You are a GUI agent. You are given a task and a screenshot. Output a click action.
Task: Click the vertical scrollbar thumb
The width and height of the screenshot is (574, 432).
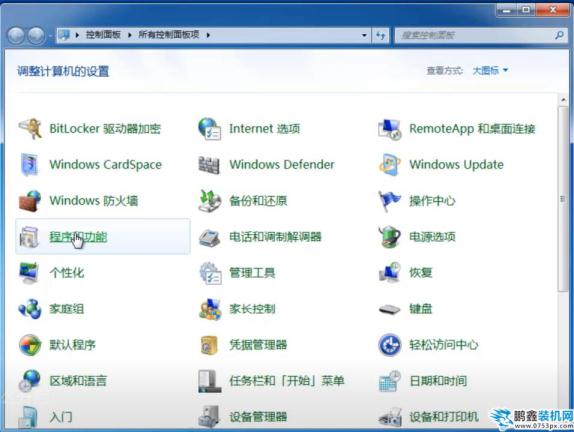click(563, 199)
